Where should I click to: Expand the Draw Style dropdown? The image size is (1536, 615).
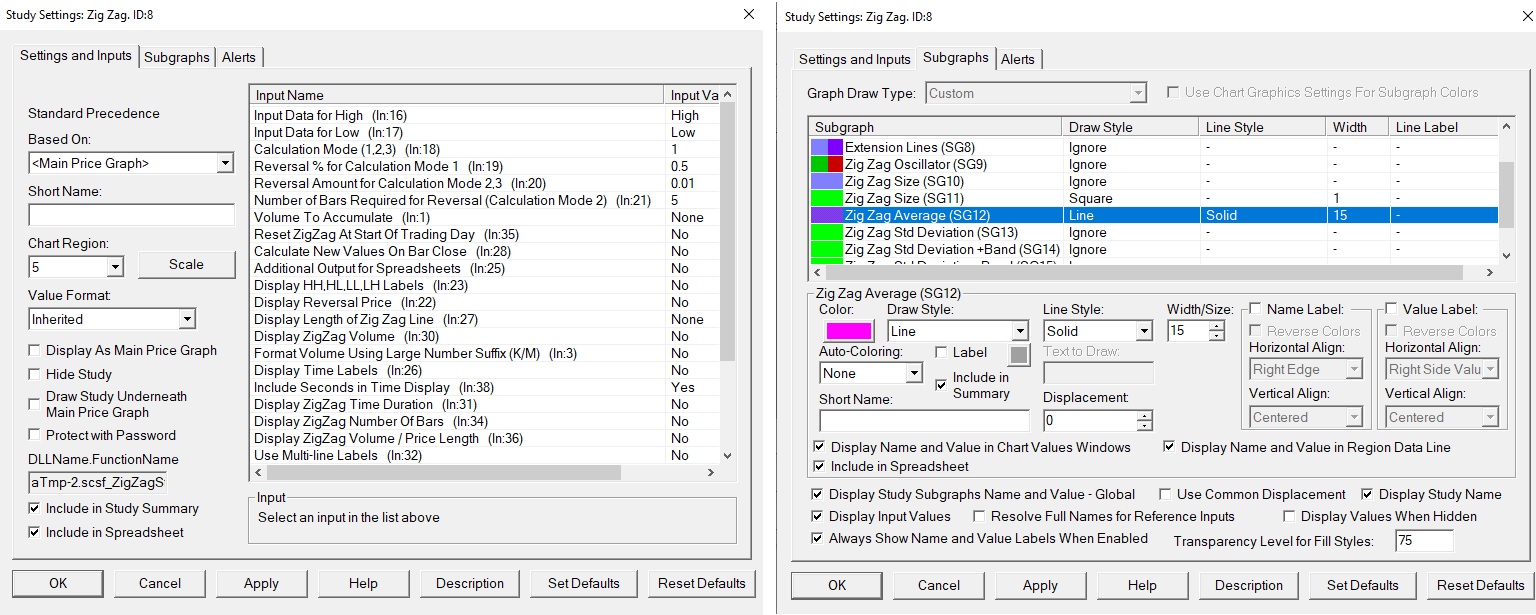pos(1019,331)
